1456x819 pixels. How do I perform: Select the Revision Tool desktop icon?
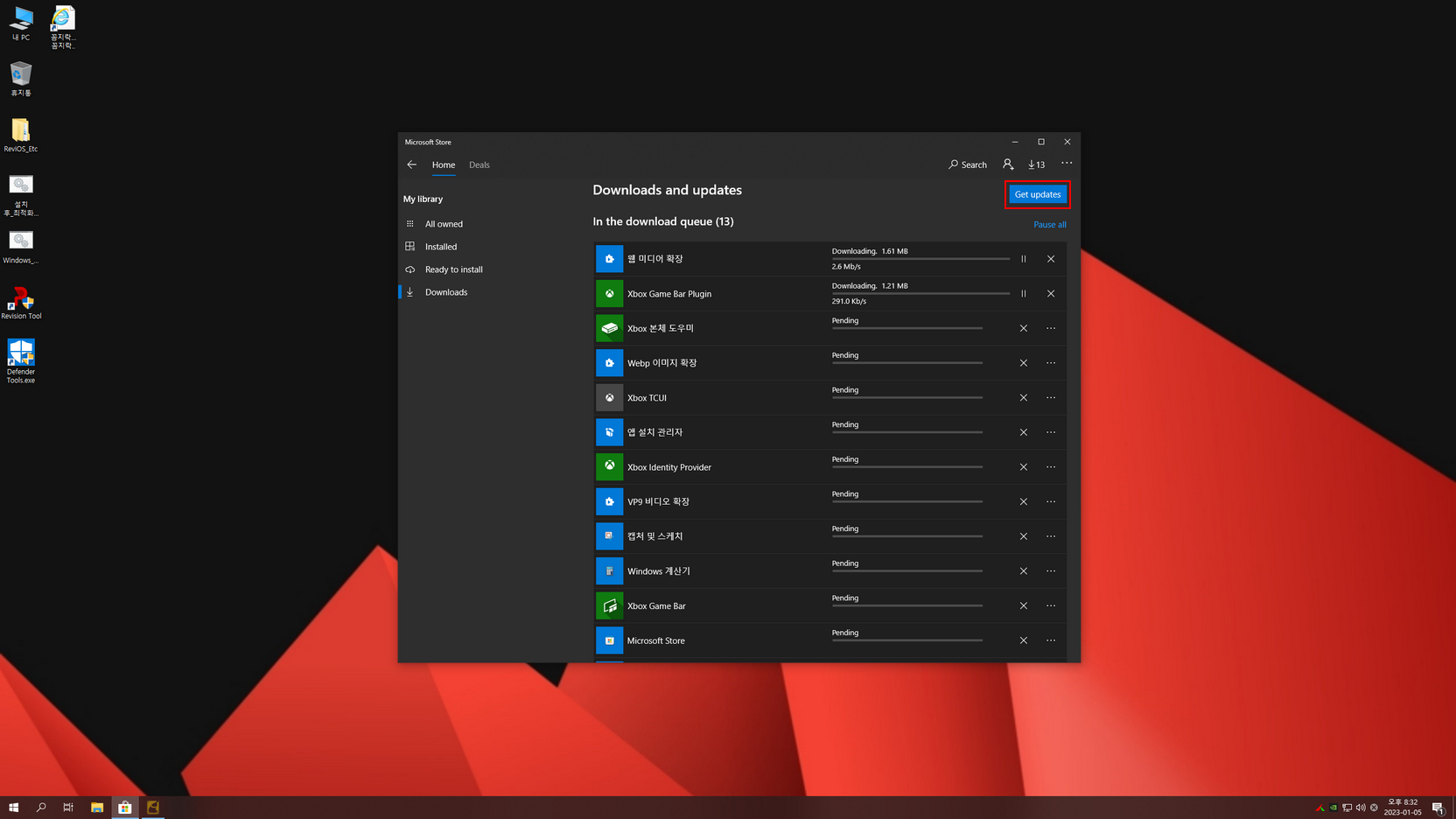pos(21,303)
